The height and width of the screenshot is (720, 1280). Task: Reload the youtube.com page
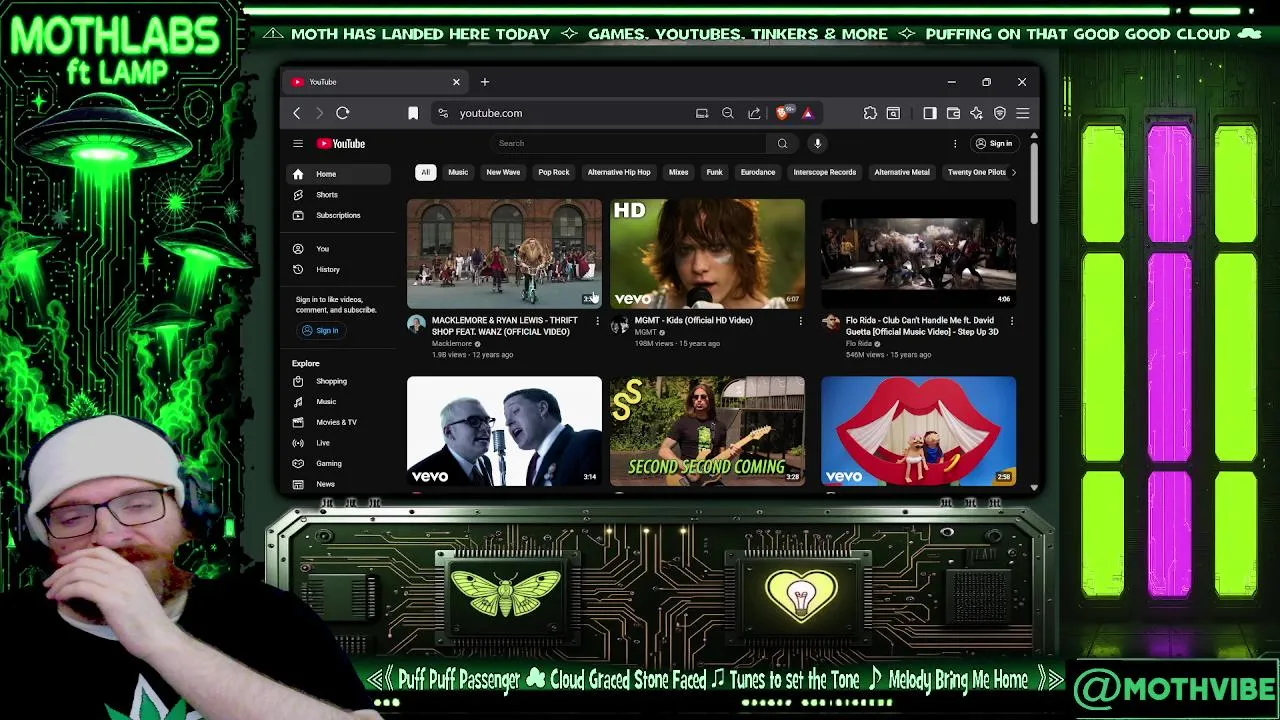[342, 113]
